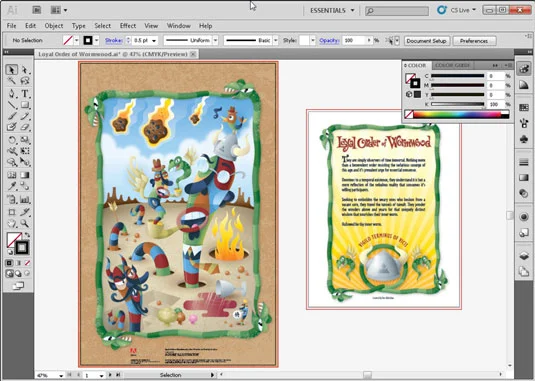
Task: Select the Free Transform tool
Action: (25, 150)
